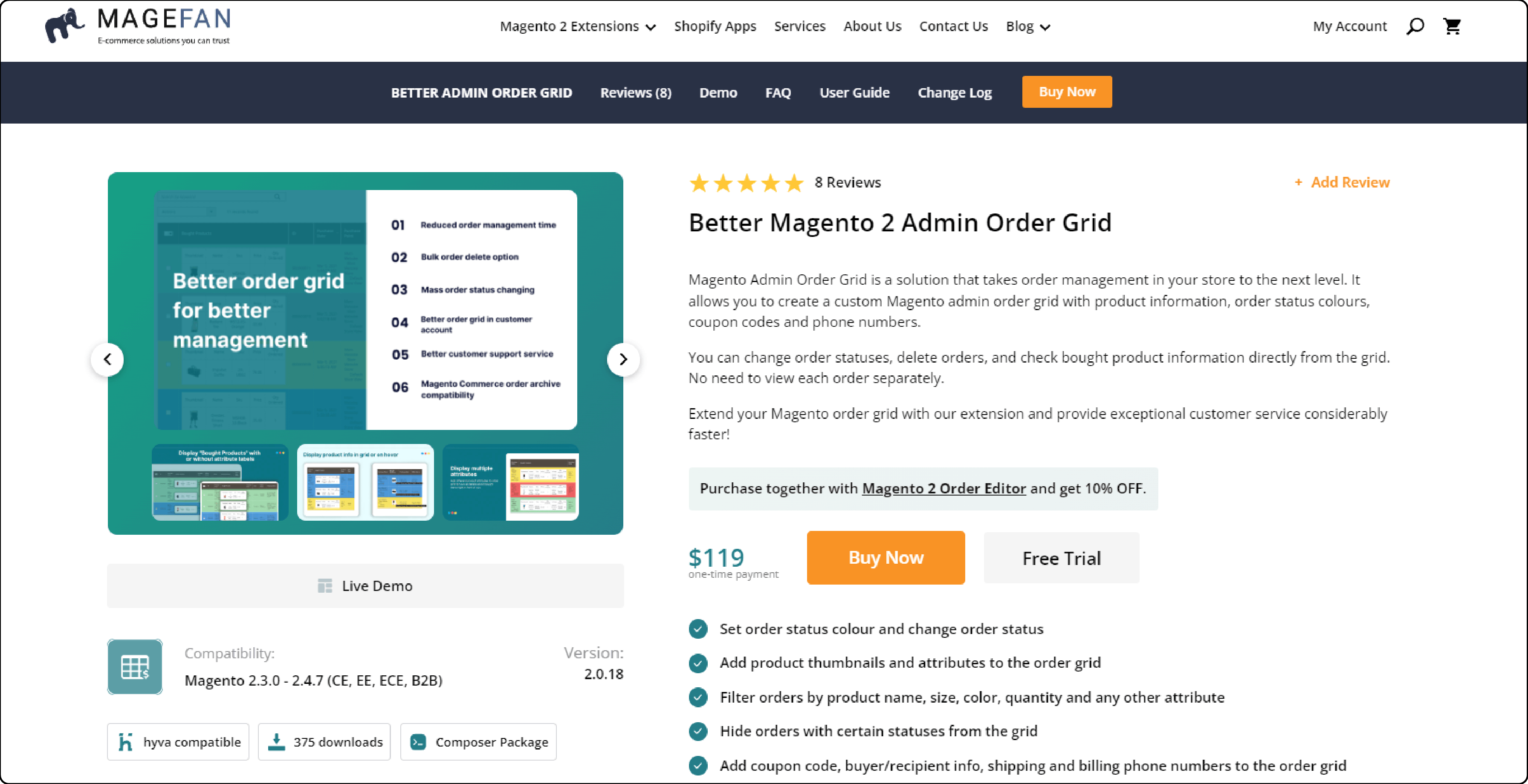Click the large orange Buy Now button
The width and height of the screenshot is (1528, 784).
point(886,557)
